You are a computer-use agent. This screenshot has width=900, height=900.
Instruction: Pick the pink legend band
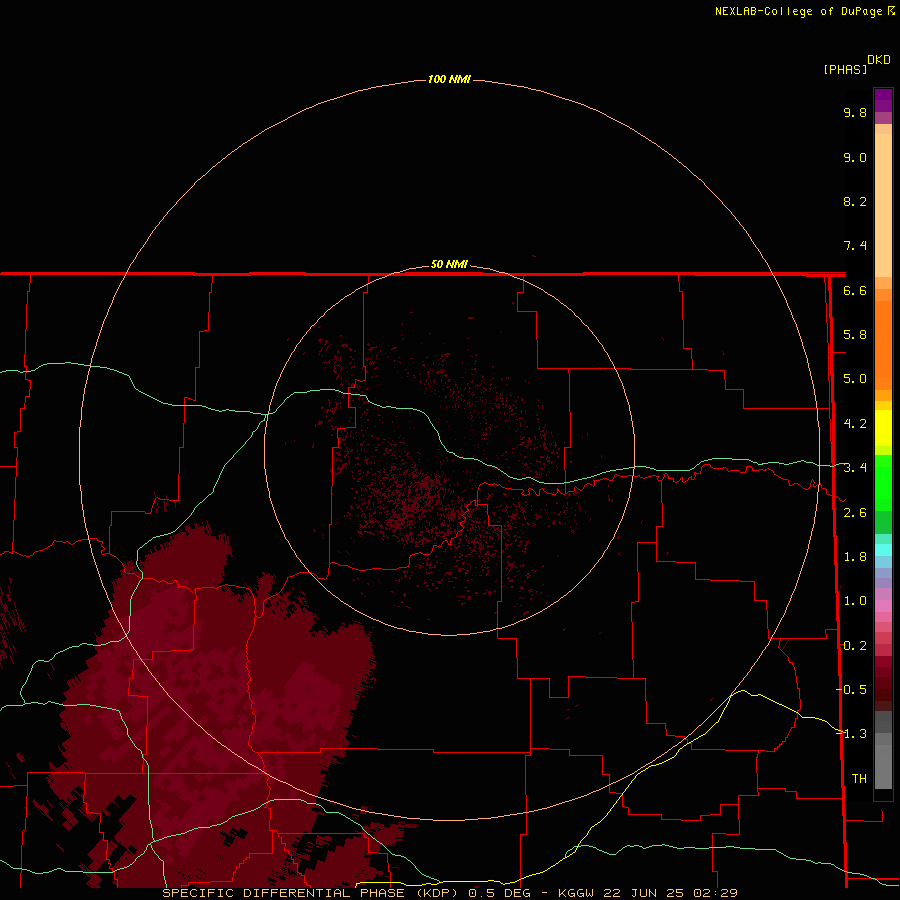(x=883, y=606)
